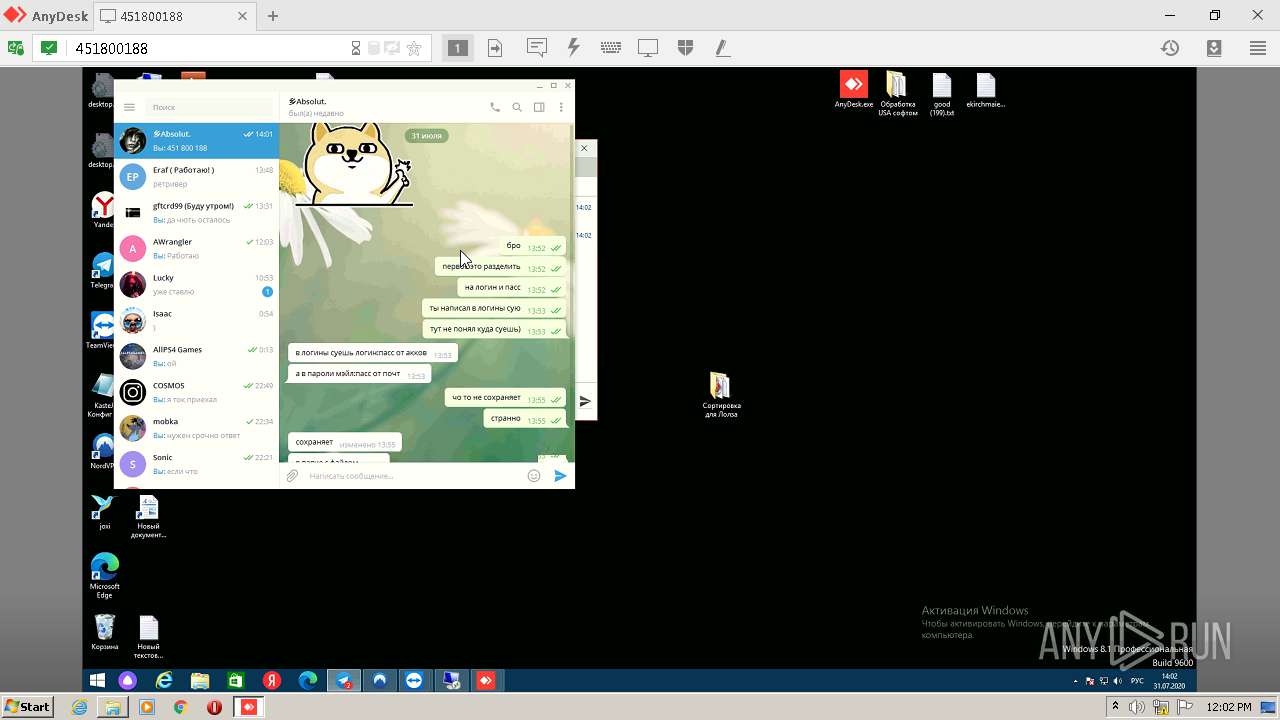Viewport: 1280px width, 720px height.
Task: Click Yandex browser in remote taskbar
Action: (x=271, y=681)
